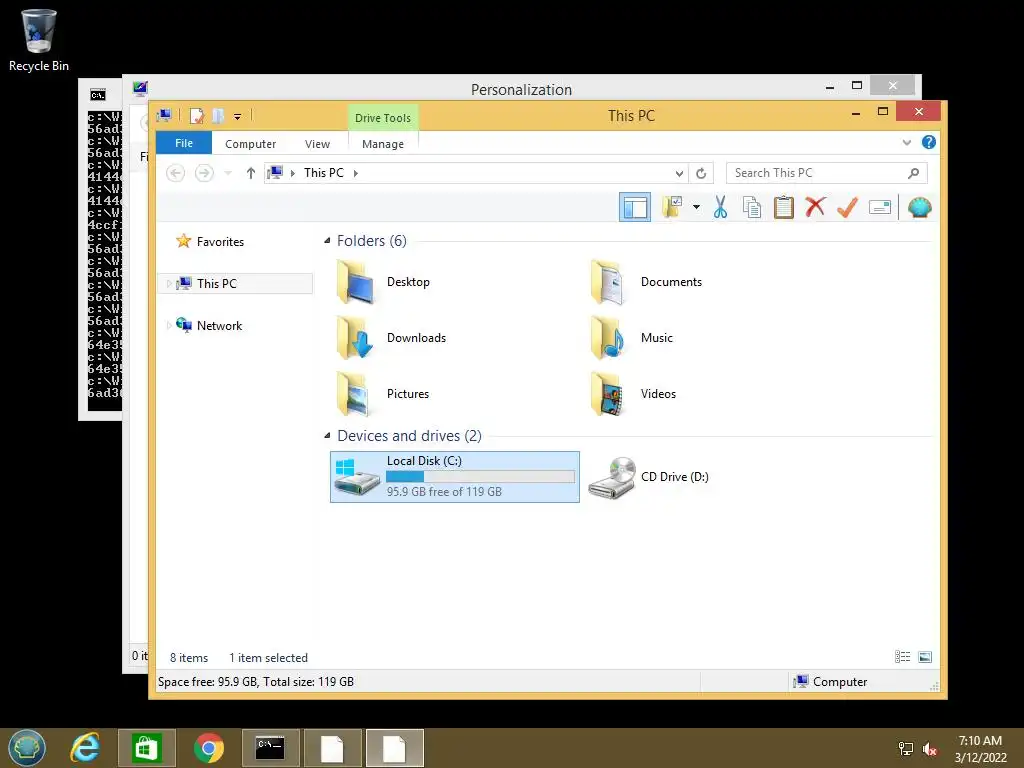
Task: Click the Forward navigation arrow
Action: 204,173
